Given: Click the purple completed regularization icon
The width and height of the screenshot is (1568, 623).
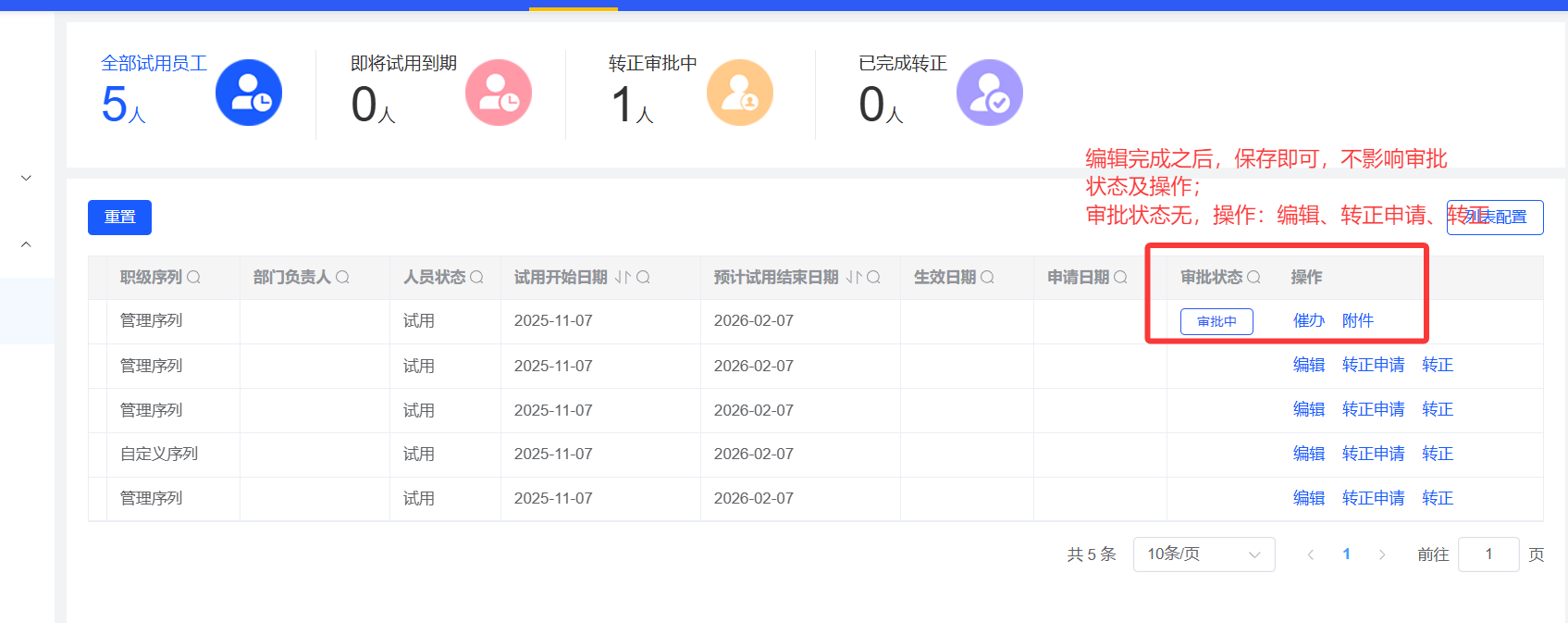Looking at the screenshot, I should point(990,93).
